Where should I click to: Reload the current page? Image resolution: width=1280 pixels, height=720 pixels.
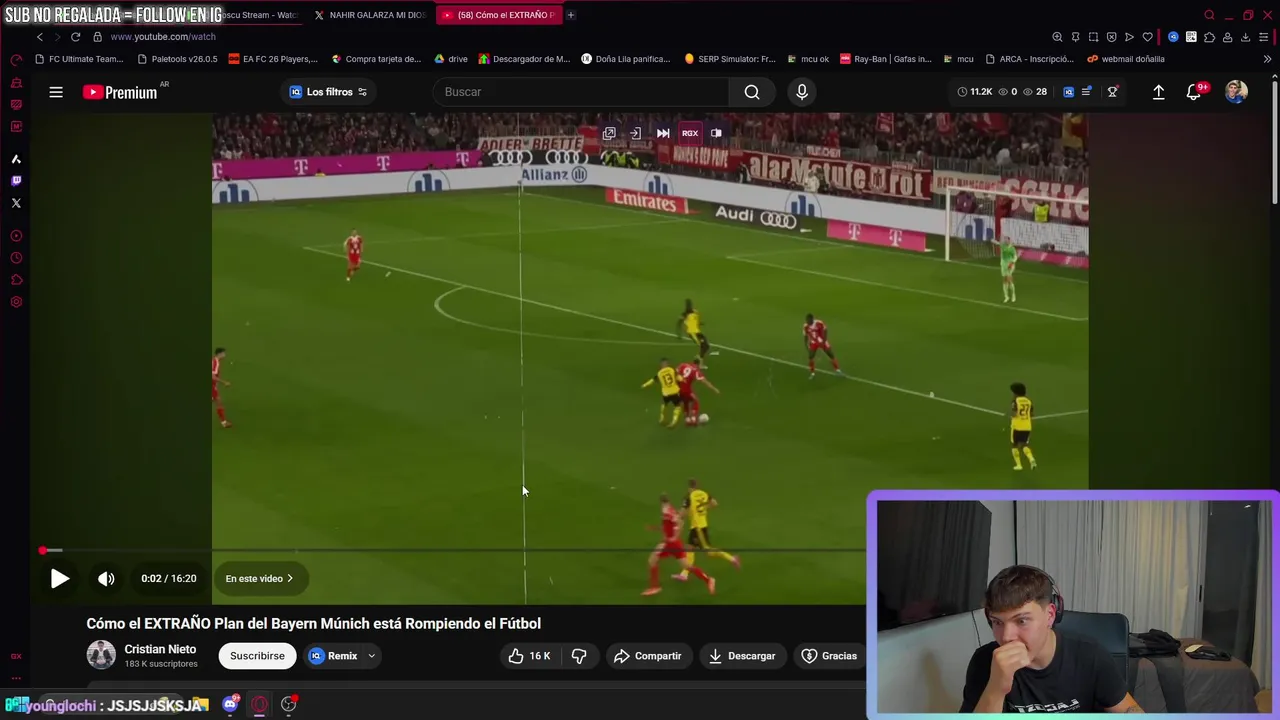click(75, 37)
